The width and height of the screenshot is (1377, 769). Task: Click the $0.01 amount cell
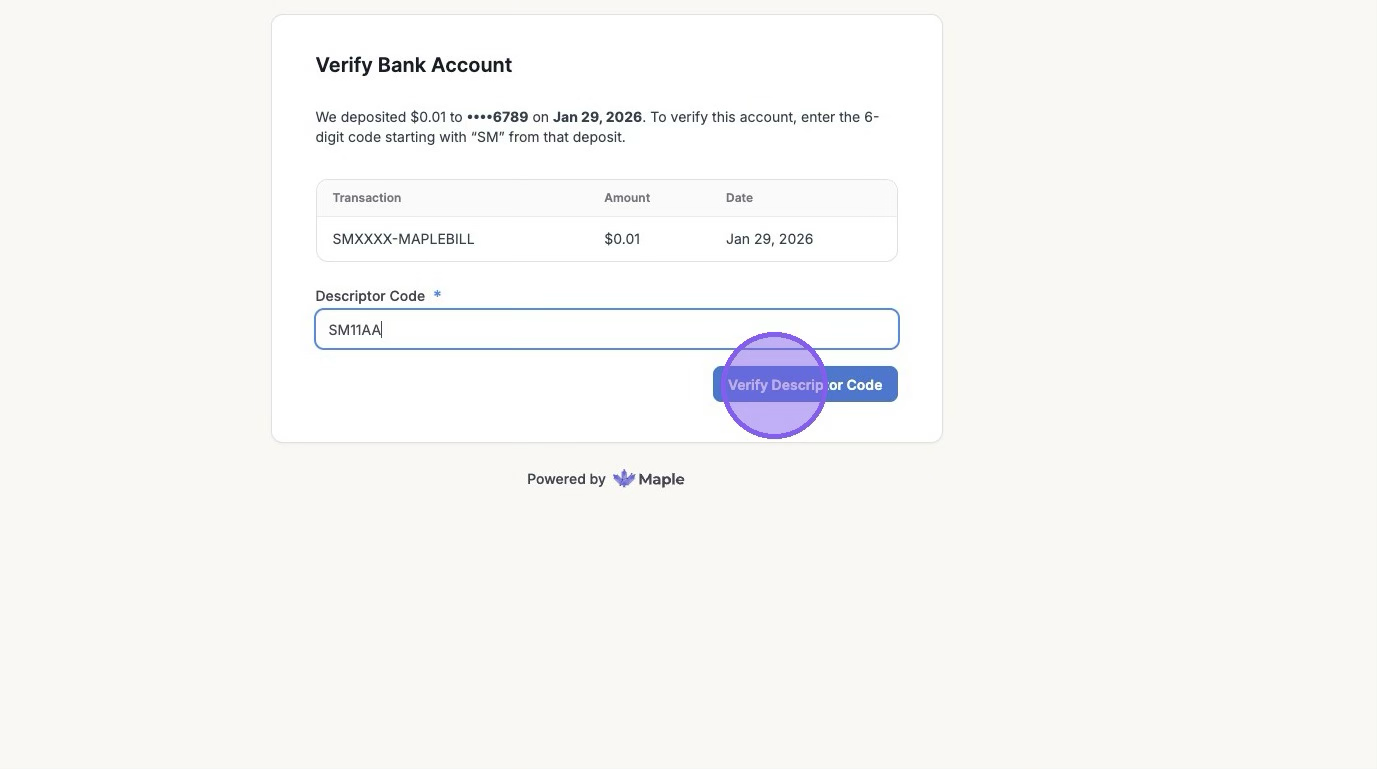tap(622, 239)
